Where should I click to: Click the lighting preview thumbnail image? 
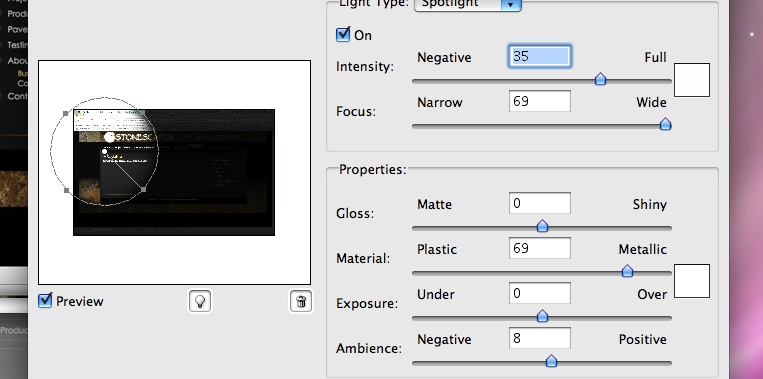coord(174,172)
